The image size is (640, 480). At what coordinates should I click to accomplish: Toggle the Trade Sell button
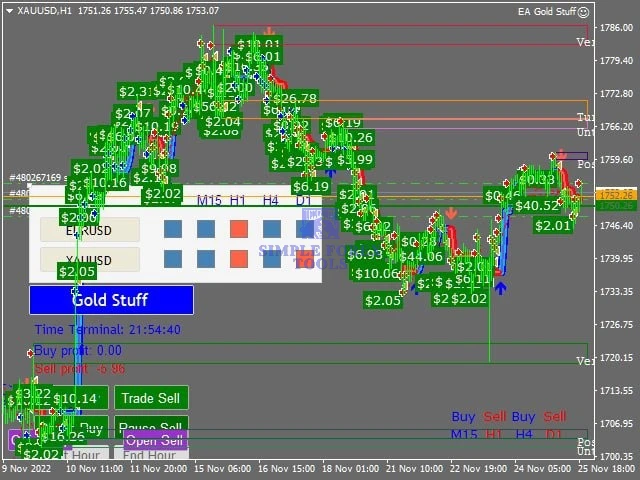pos(151,398)
